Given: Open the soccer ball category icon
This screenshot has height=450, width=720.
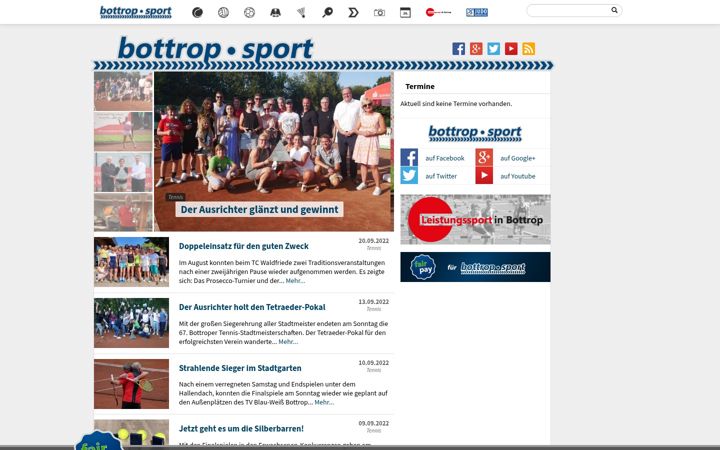Looking at the screenshot, I should click(x=249, y=12).
